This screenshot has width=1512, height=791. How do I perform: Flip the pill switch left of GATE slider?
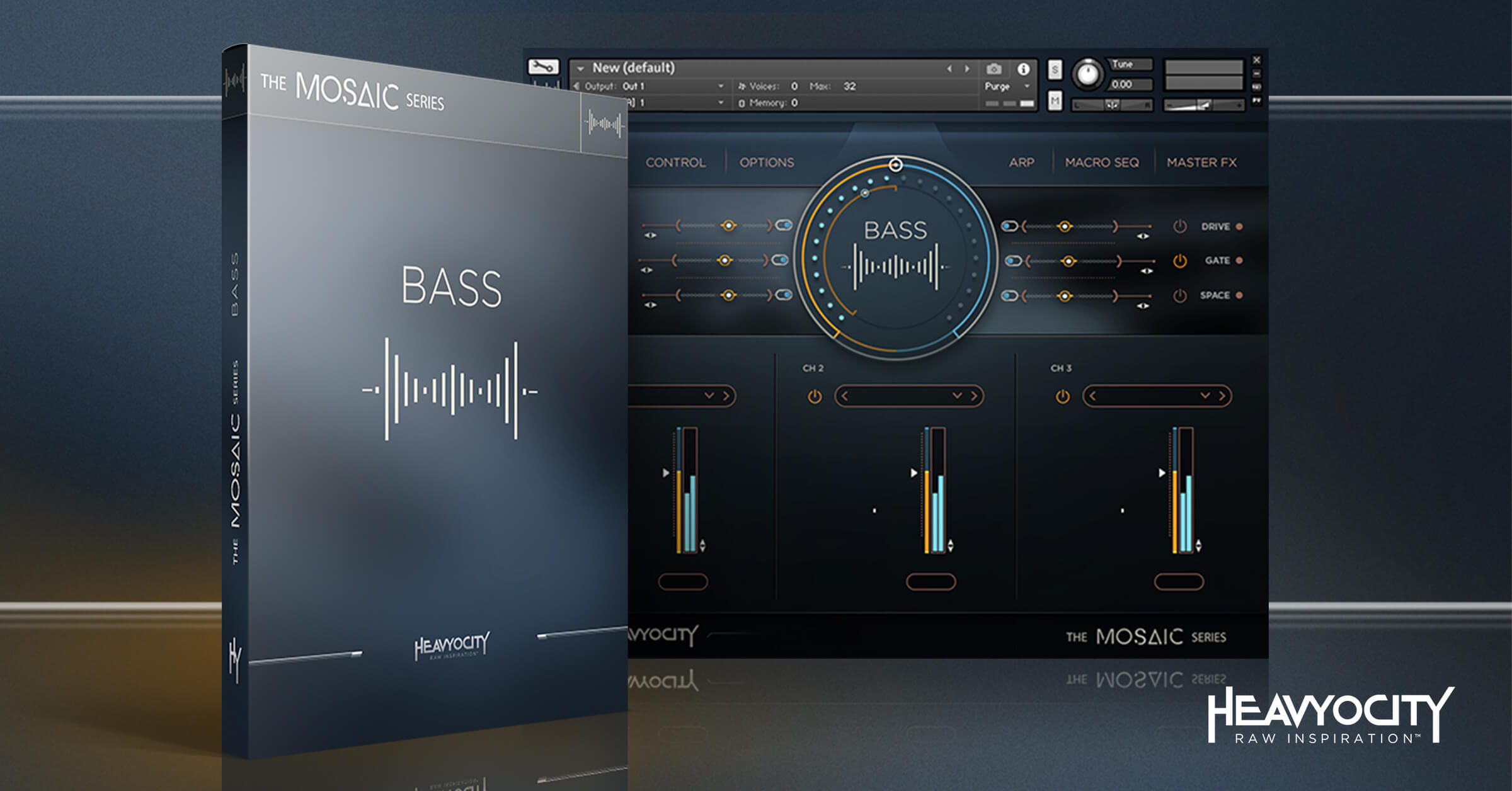tap(1013, 261)
